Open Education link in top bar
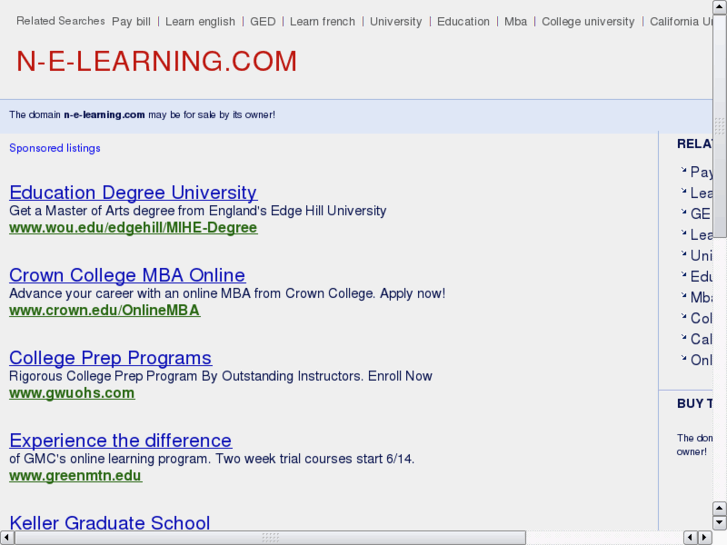 pos(463,22)
